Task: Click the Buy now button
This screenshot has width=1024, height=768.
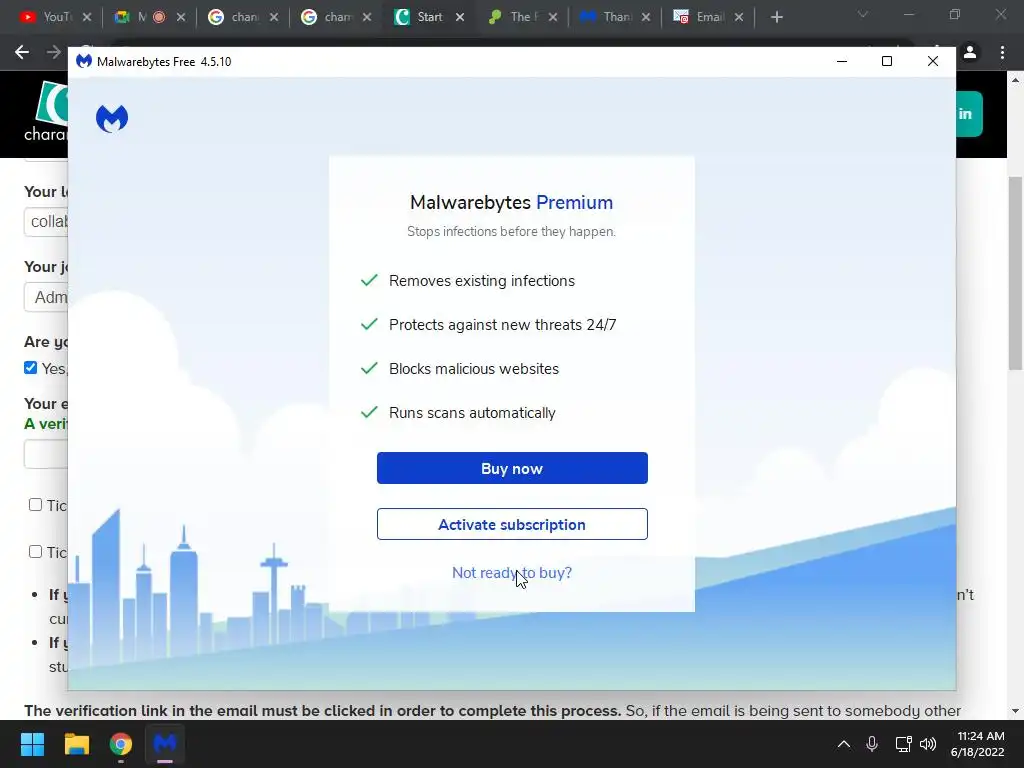Action: pos(512,468)
